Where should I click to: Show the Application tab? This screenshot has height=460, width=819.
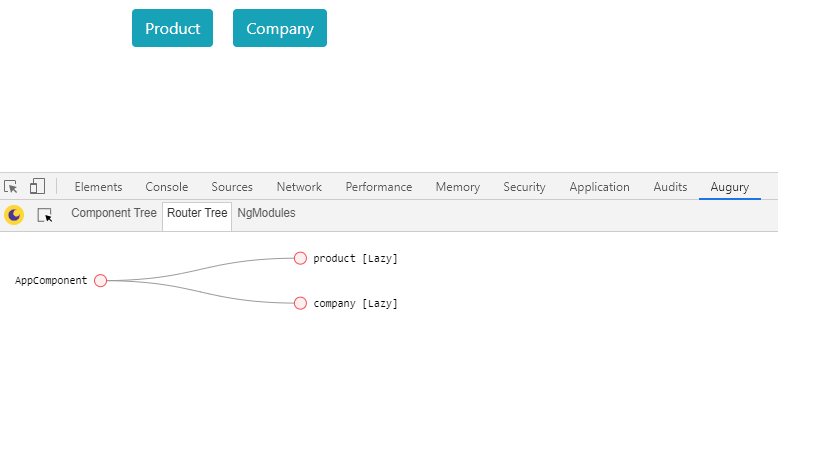pyautogui.click(x=599, y=187)
